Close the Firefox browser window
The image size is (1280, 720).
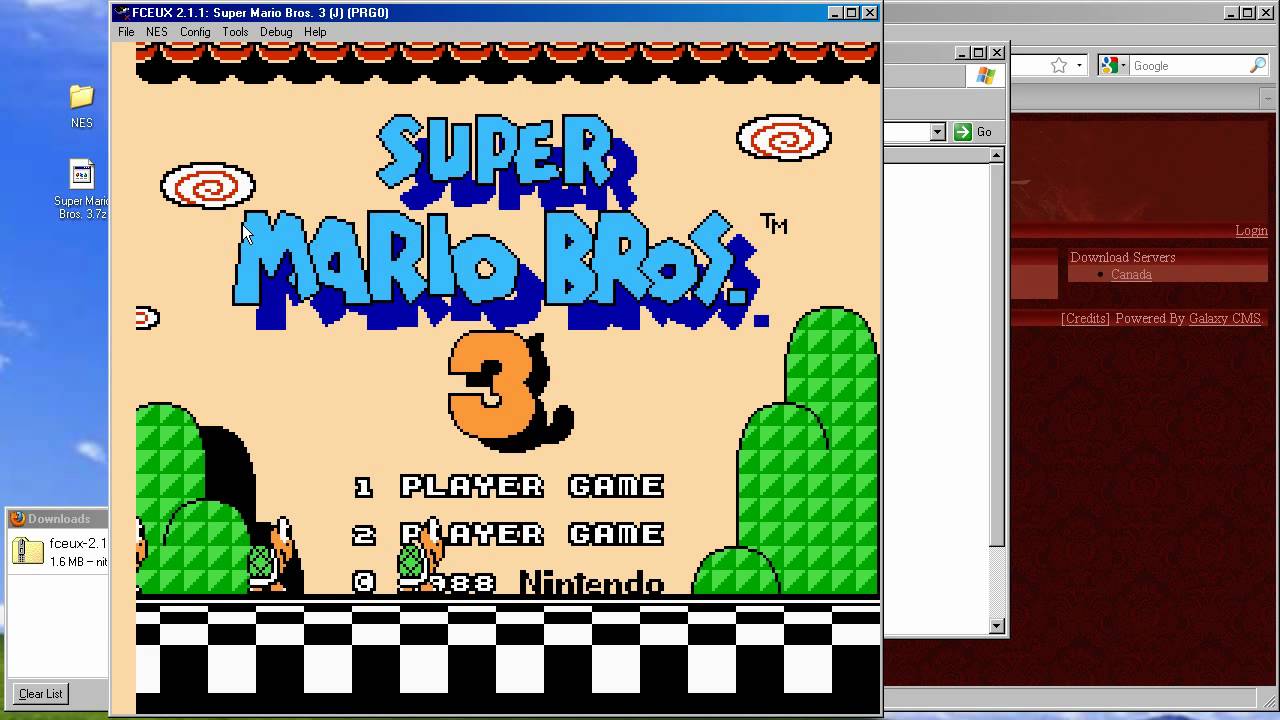tap(1267, 13)
